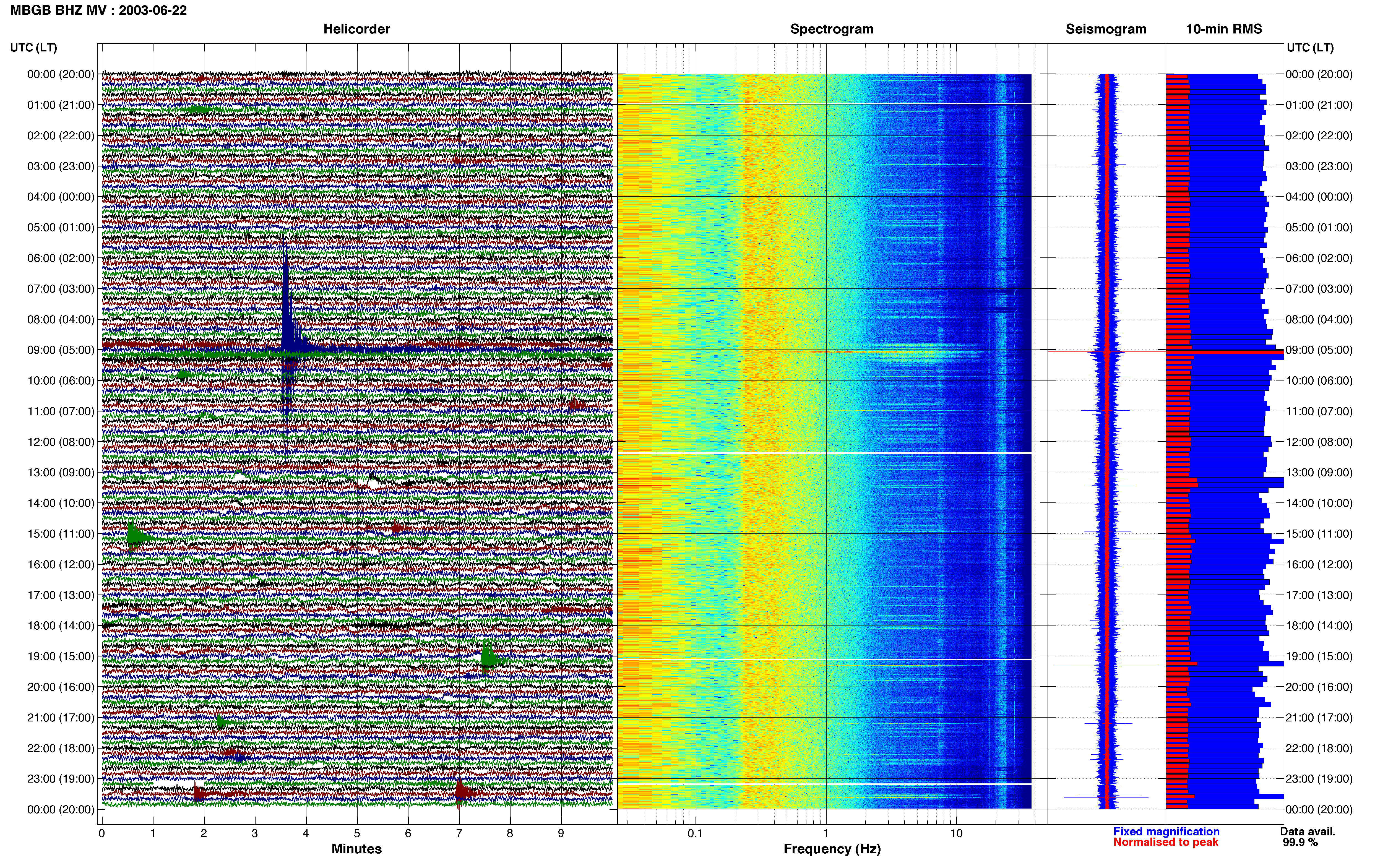1388x868 pixels.
Task: Click the plot title MBGB BHZ MV : 2003-06-22
Action: (x=98, y=10)
